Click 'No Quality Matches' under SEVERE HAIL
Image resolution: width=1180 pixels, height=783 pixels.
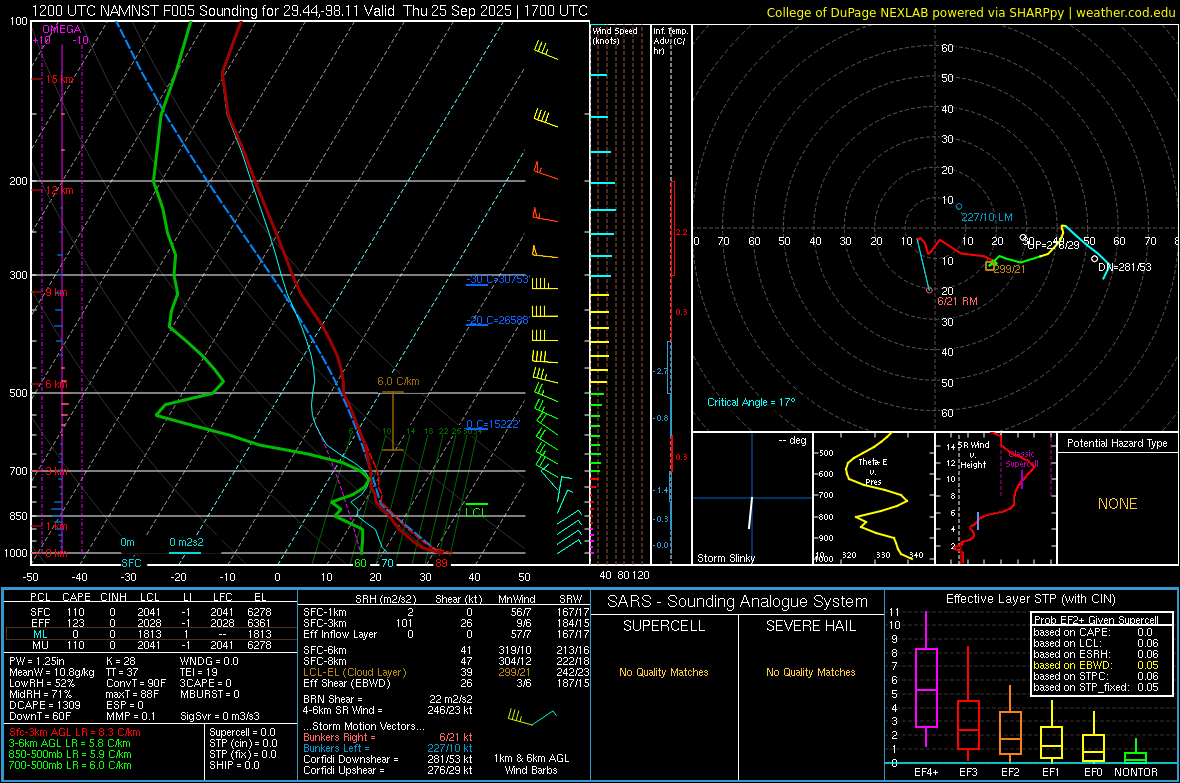click(x=810, y=672)
